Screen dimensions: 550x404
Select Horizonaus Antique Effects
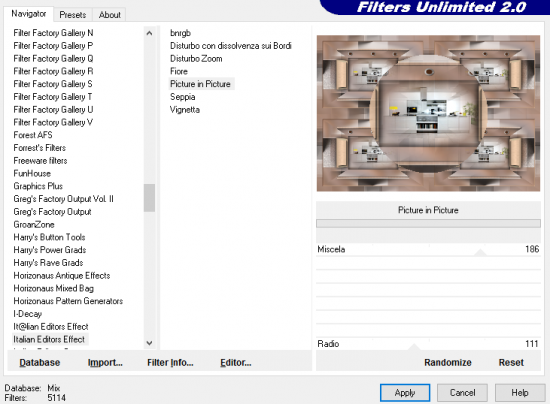tap(62, 276)
